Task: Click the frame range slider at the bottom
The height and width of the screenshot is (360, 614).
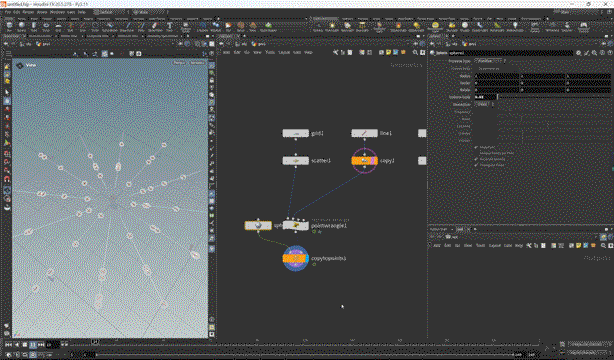Action: pos(305,355)
